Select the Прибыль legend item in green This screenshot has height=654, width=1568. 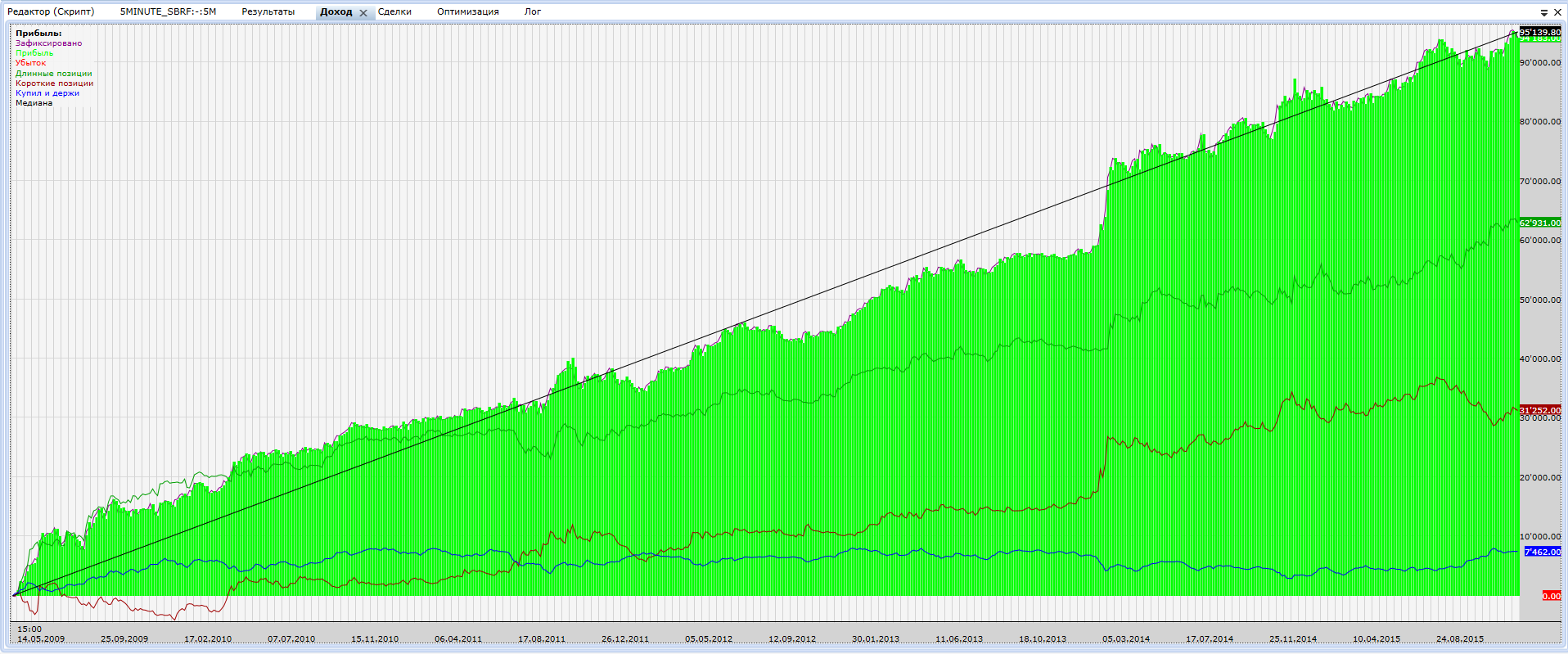click(x=34, y=52)
